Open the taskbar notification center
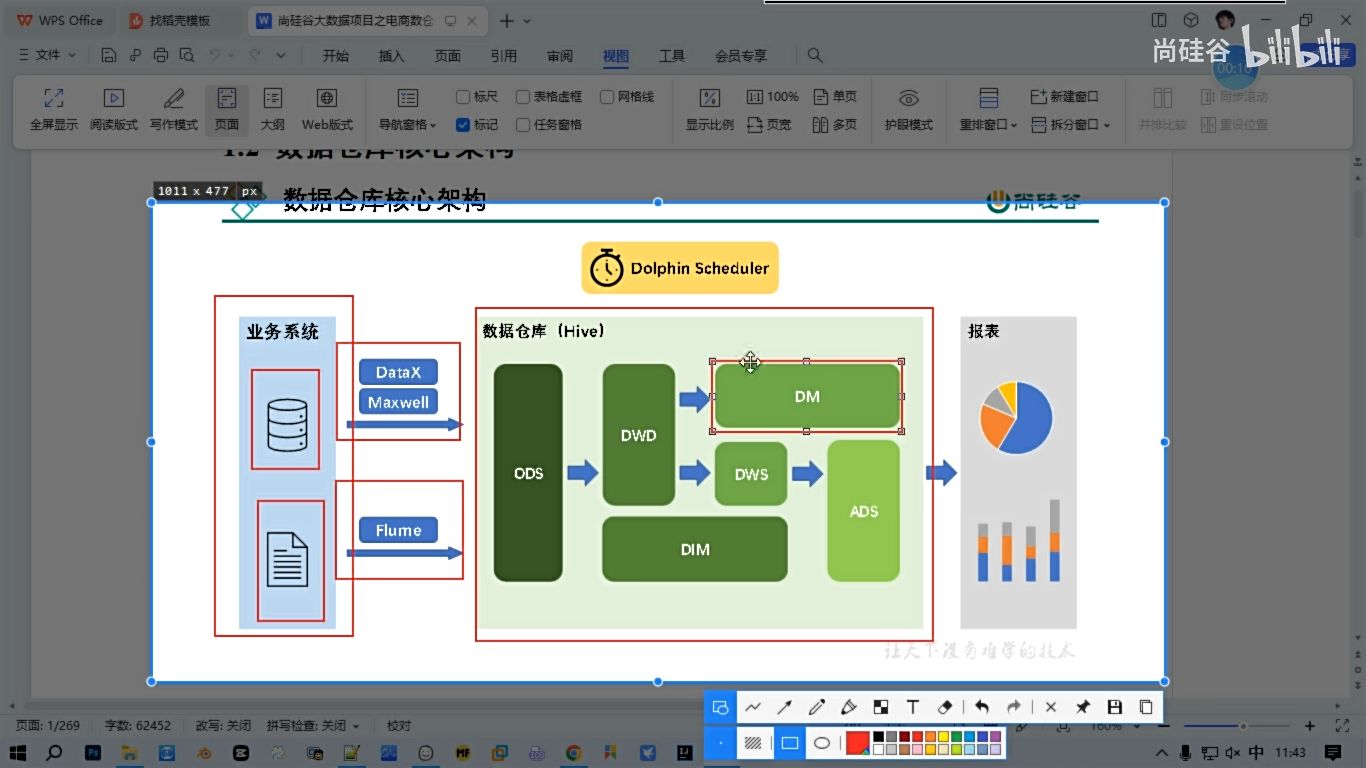This screenshot has width=1366, height=768. point(1333,752)
